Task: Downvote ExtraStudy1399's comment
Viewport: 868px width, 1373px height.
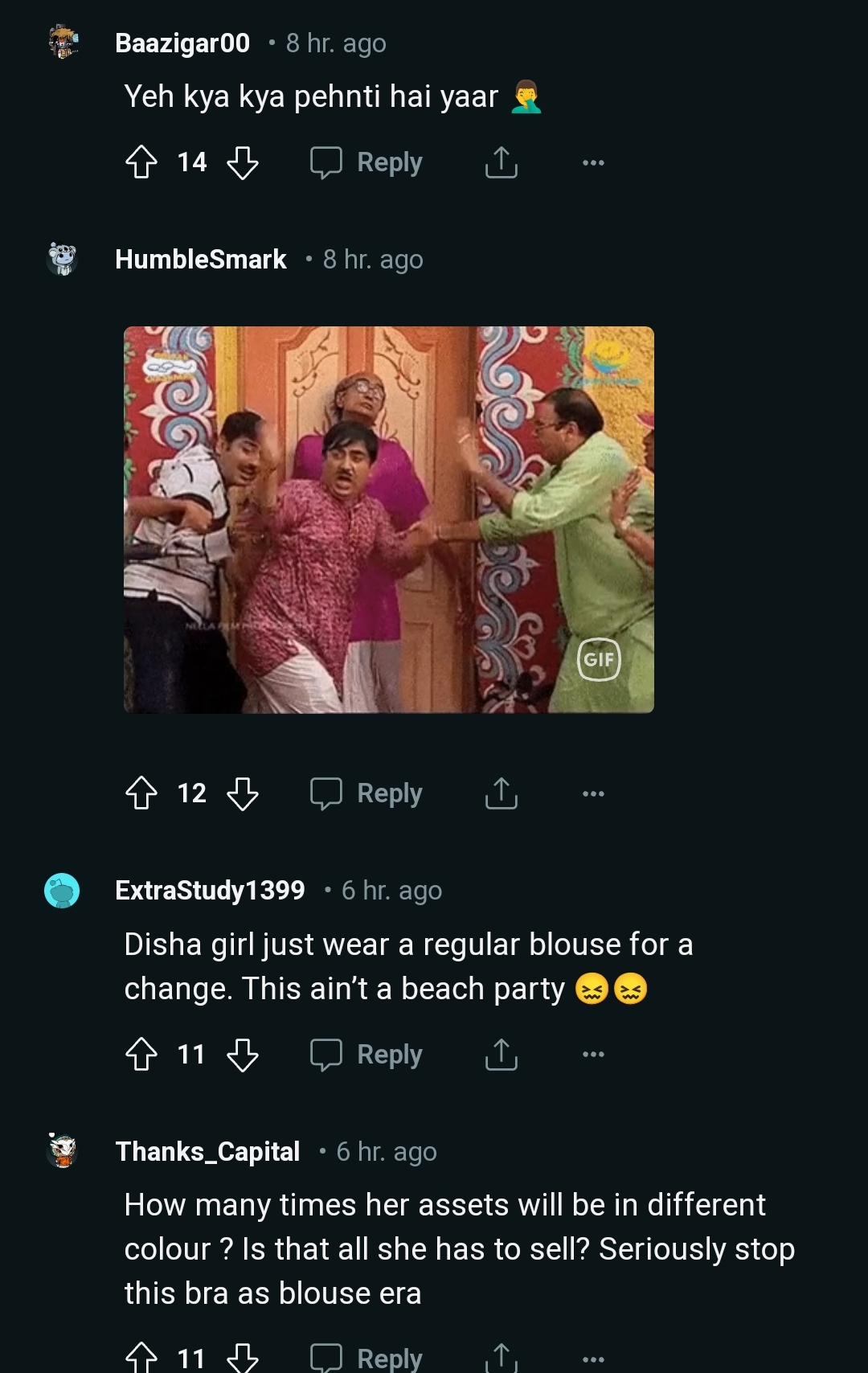Action: (x=242, y=1055)
